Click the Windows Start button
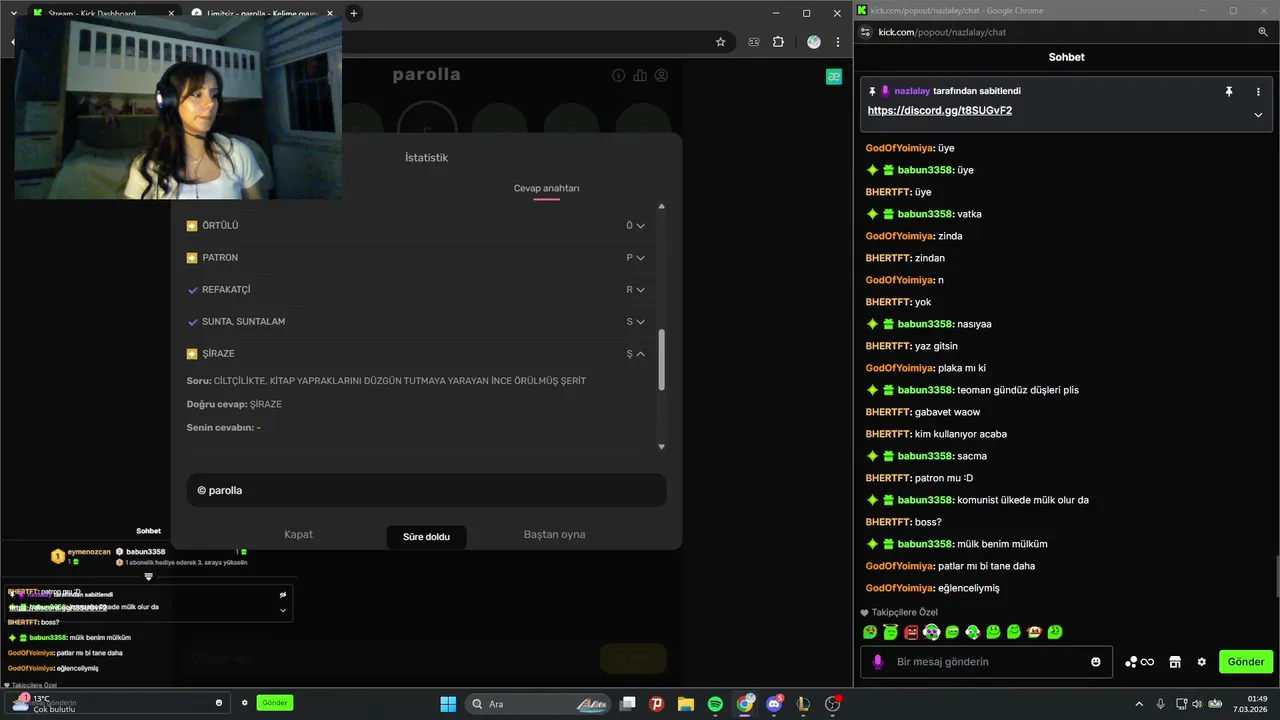1280x720 pixels. click(448, 704)
